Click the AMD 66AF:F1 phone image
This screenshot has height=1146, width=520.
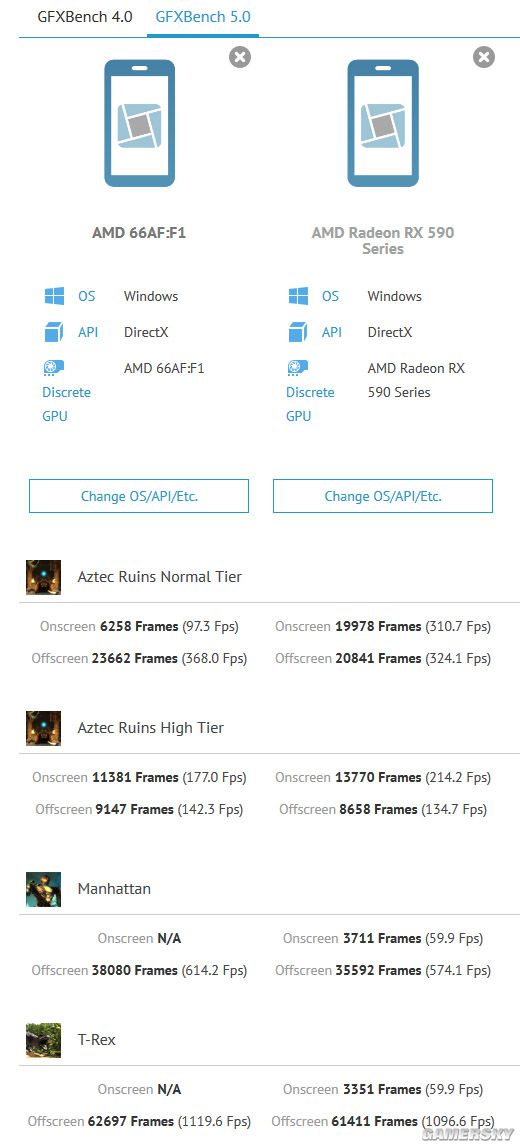coord(140,123)
